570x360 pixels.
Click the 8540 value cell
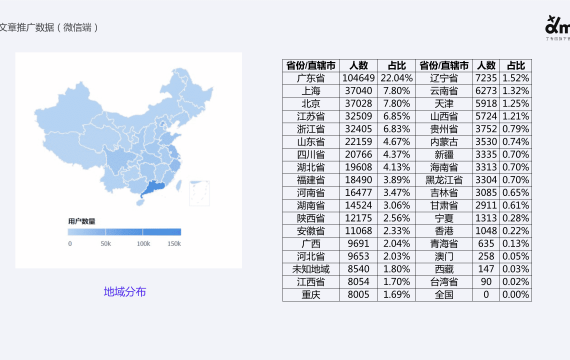(x=358, y=269)
